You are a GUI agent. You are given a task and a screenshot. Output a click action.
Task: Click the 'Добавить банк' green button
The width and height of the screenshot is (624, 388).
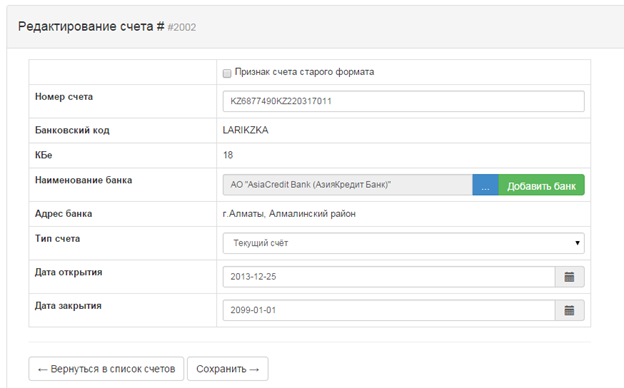click(541, 185)
